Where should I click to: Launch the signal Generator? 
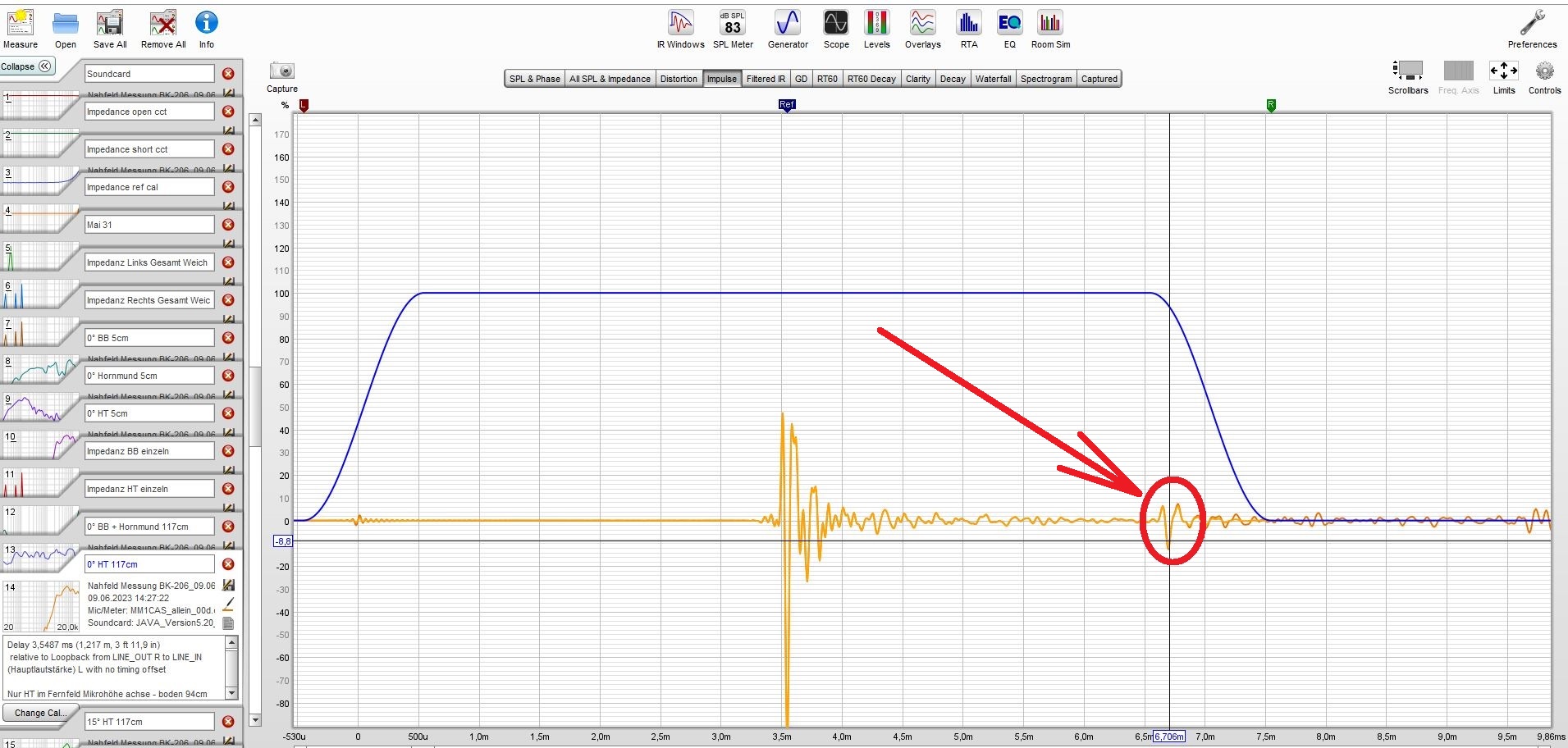click(x=788, y=30)
